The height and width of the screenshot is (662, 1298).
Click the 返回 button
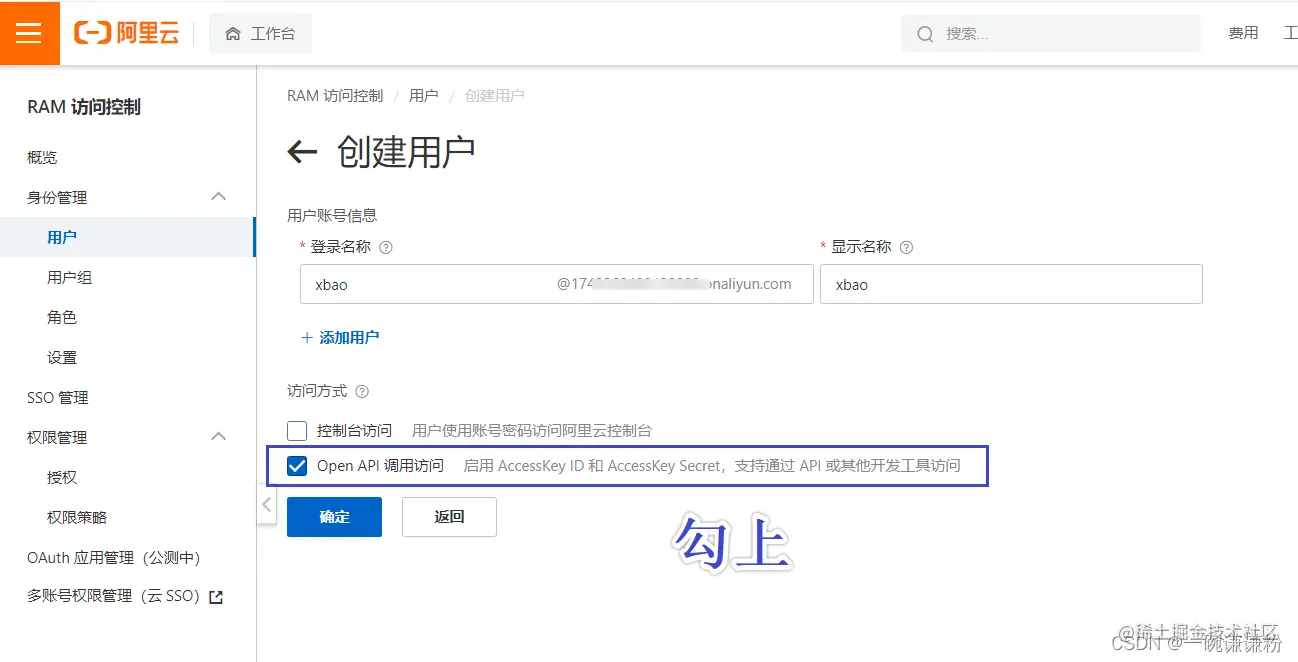coord(449,517)
